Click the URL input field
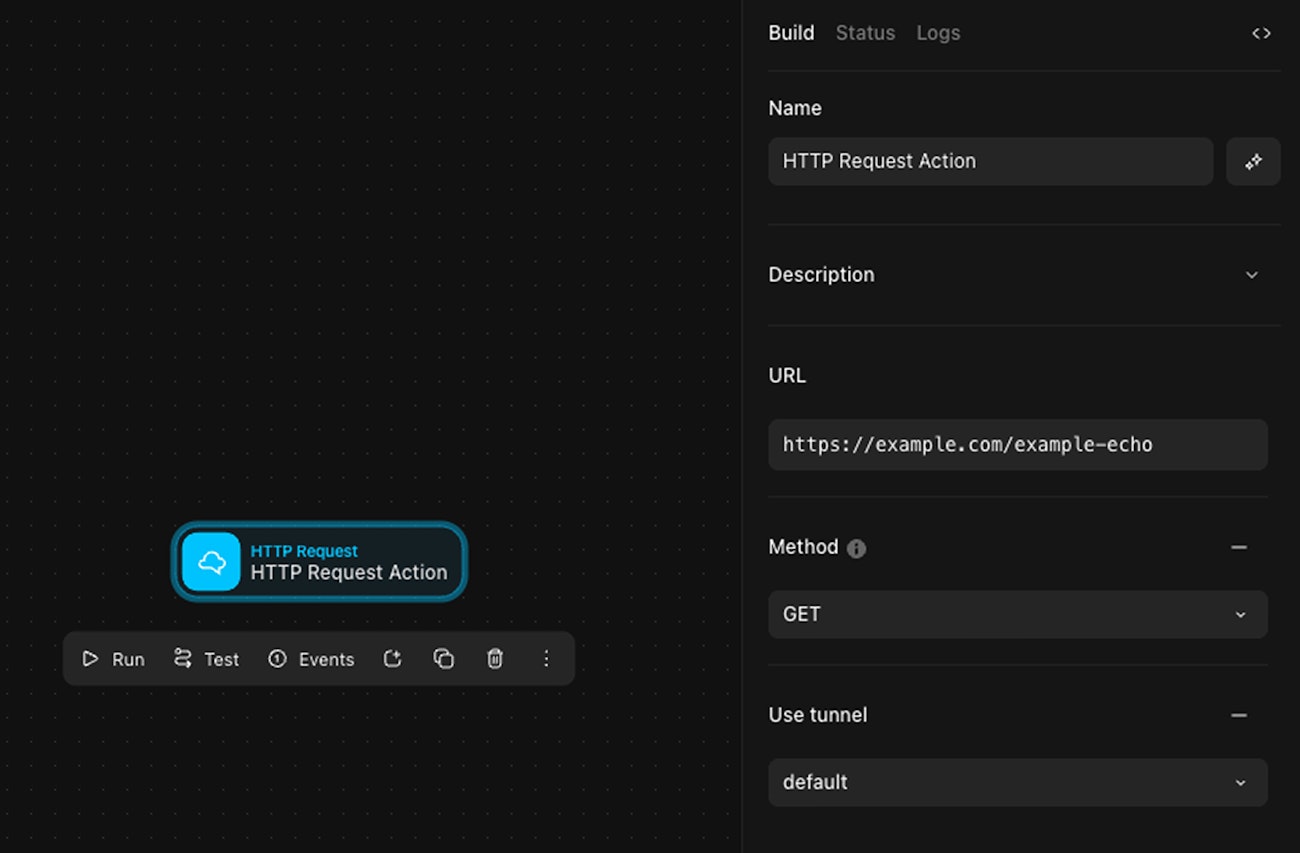The image size is (1300, 853). tap(1017, 445)
